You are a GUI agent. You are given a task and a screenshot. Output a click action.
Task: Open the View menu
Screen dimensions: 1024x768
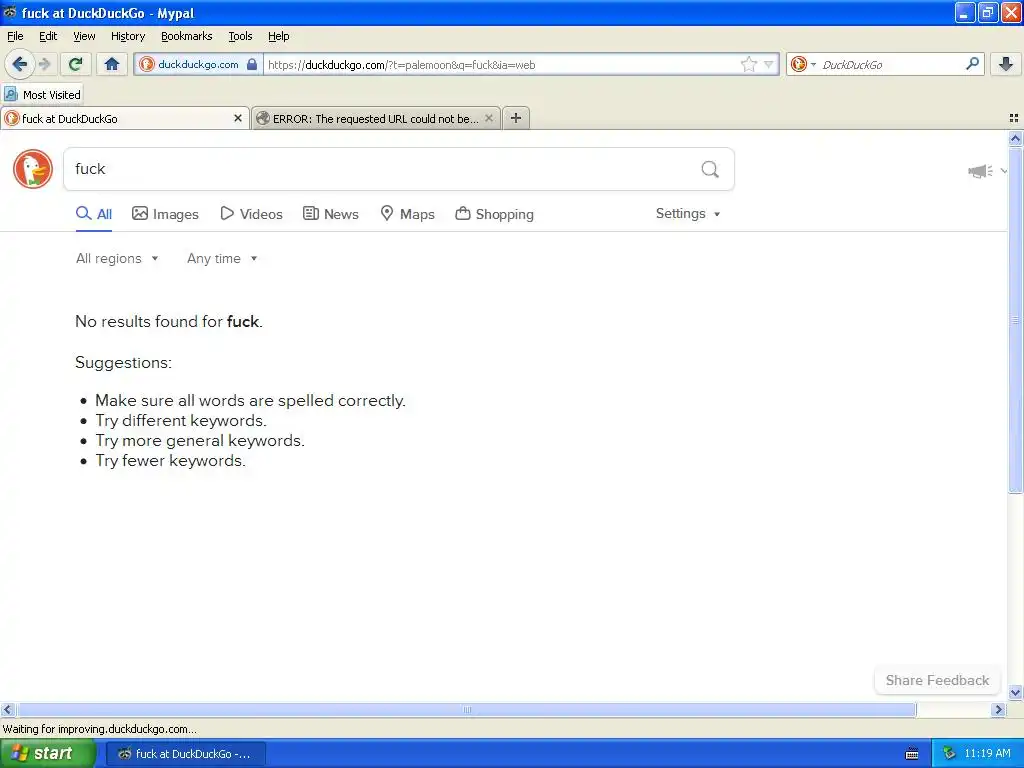click(84, 36)
